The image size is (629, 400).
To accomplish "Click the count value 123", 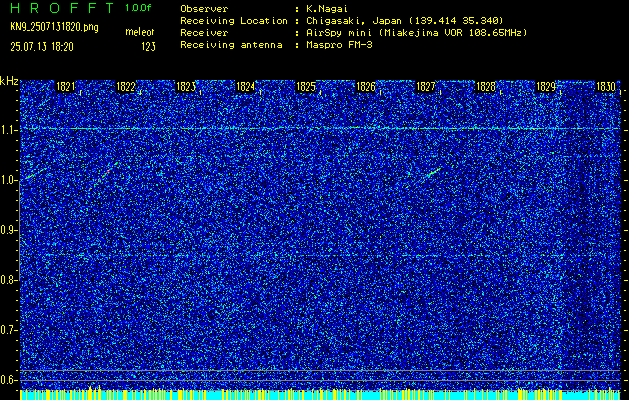I will [x=148, y=47].
